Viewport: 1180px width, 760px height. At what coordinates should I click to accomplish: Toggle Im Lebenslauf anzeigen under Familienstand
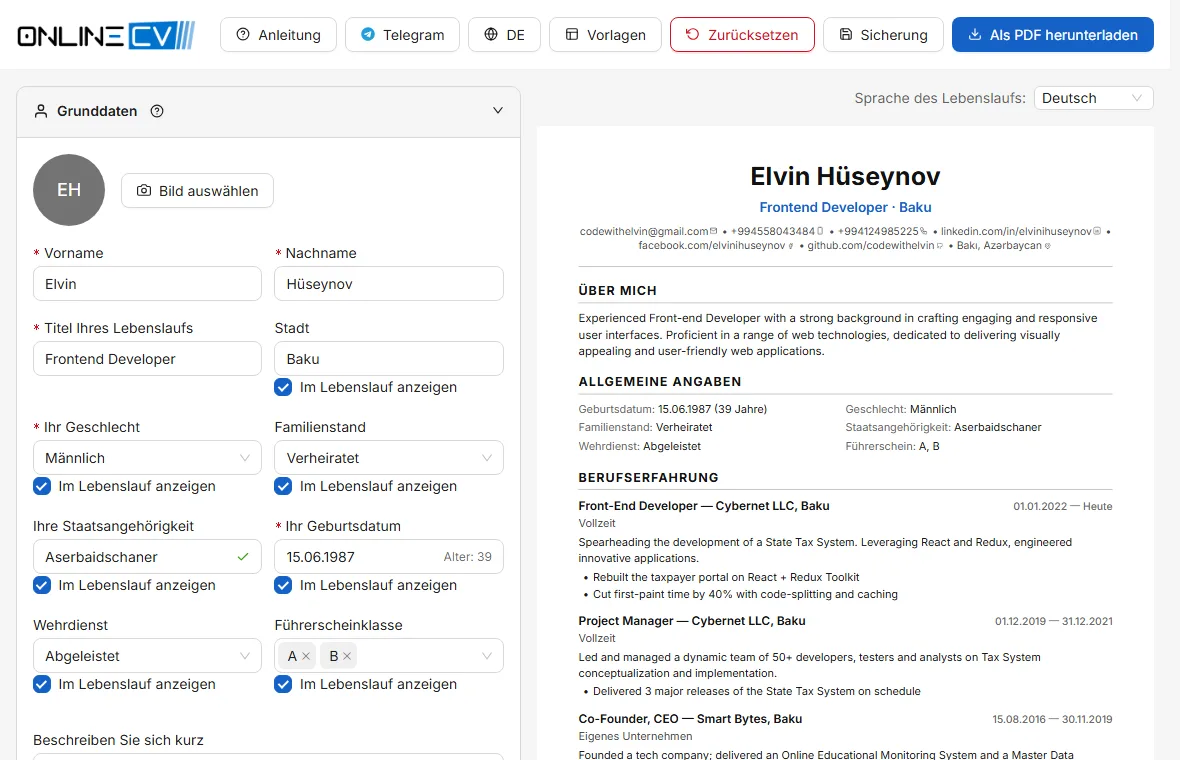point(283,486)
